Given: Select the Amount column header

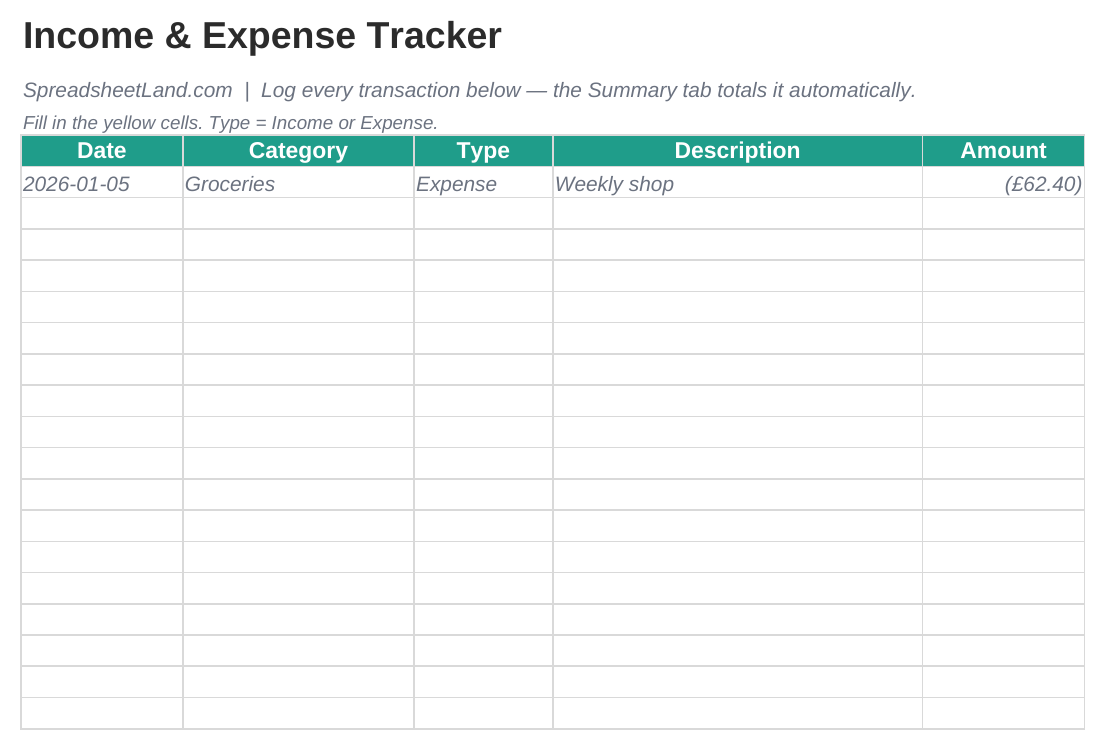Looking at the screenshot, I should click(x=1004, y=151).
